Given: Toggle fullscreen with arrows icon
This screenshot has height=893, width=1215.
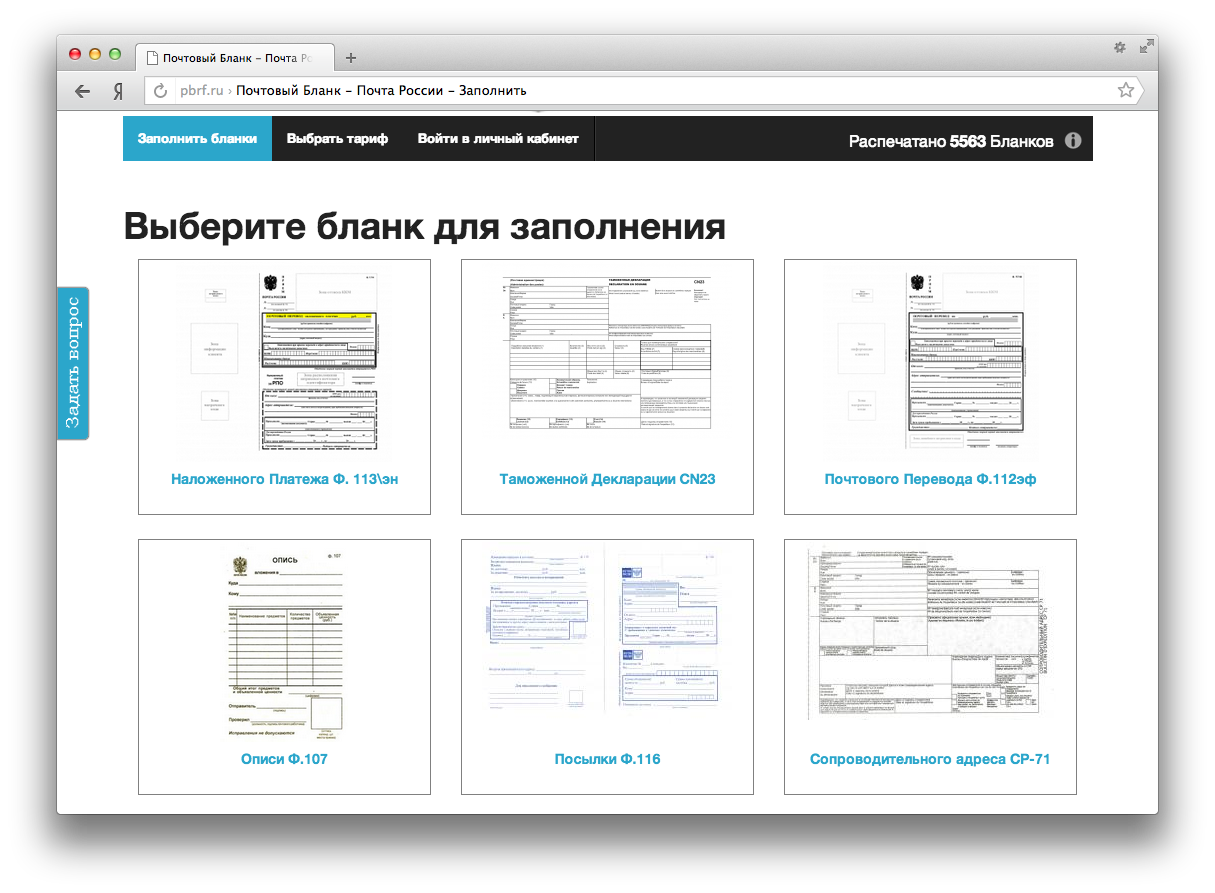Looking at the screenshot, I should tap(1146, 47).
